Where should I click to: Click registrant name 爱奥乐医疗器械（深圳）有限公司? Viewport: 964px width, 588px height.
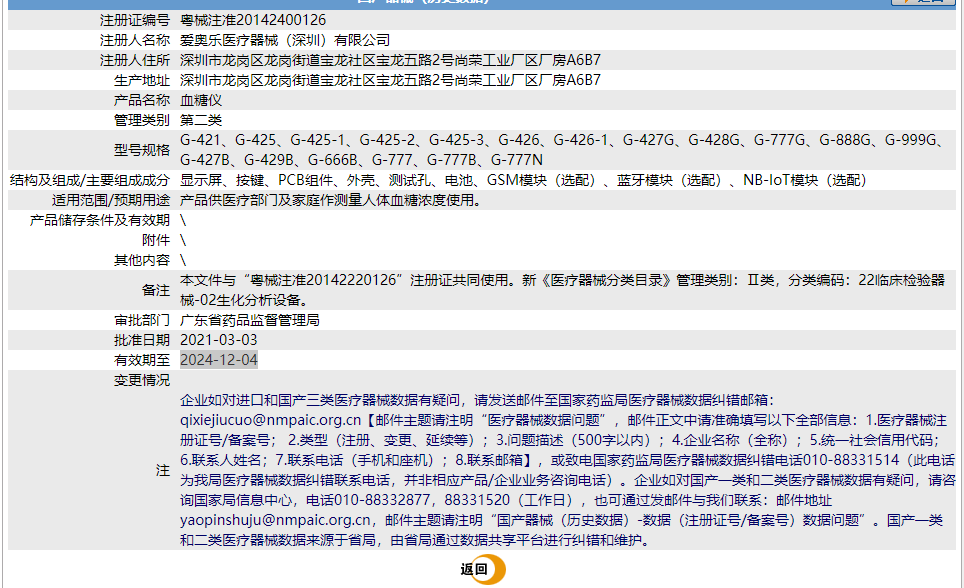point(283,38)
